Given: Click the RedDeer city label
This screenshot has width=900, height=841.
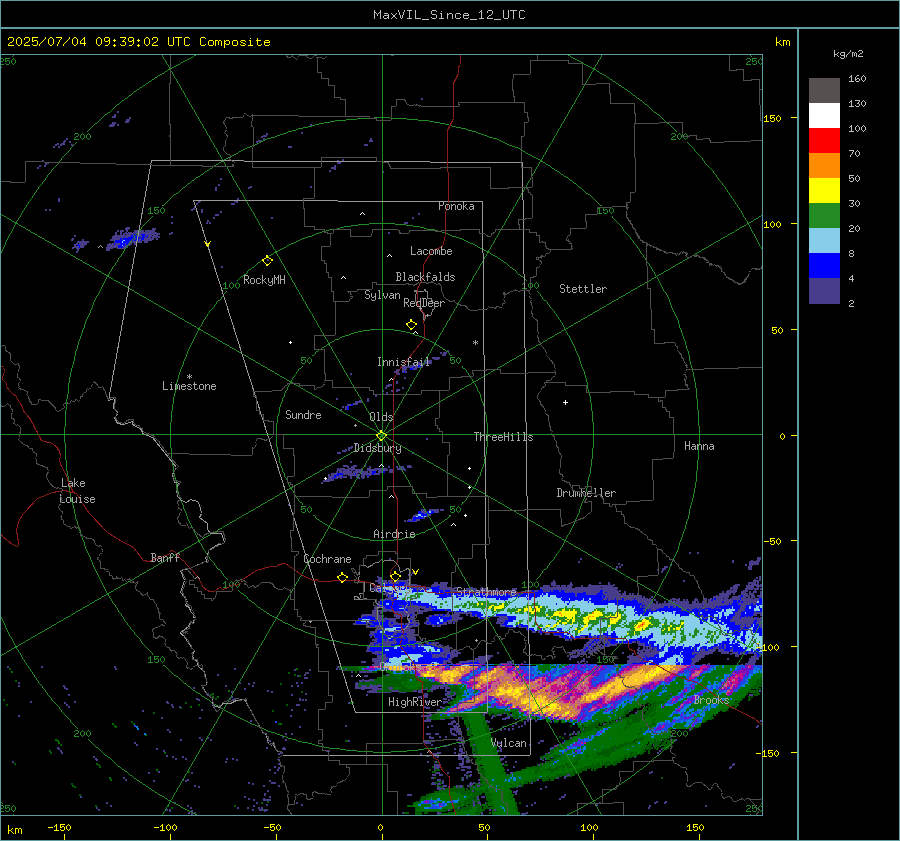Looking at the screenshot, I should pos(424,303).
